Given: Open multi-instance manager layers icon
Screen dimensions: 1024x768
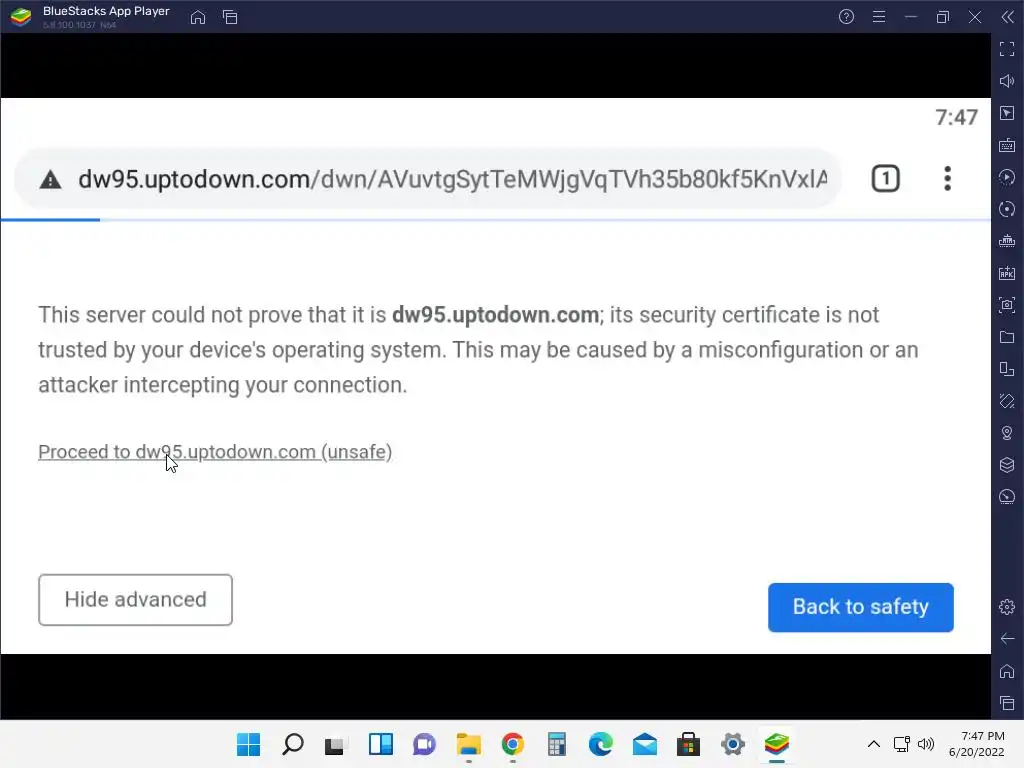Looking at the screenshot, I should pyautogui.click(x=1007, y=465).
